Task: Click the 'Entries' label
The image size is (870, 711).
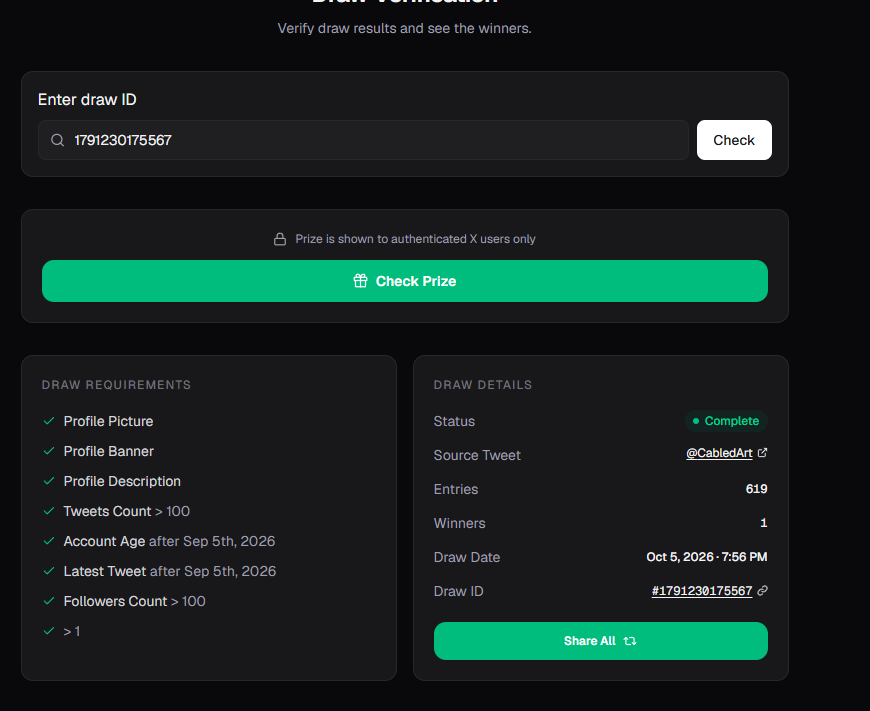Action: pos(456,489)
